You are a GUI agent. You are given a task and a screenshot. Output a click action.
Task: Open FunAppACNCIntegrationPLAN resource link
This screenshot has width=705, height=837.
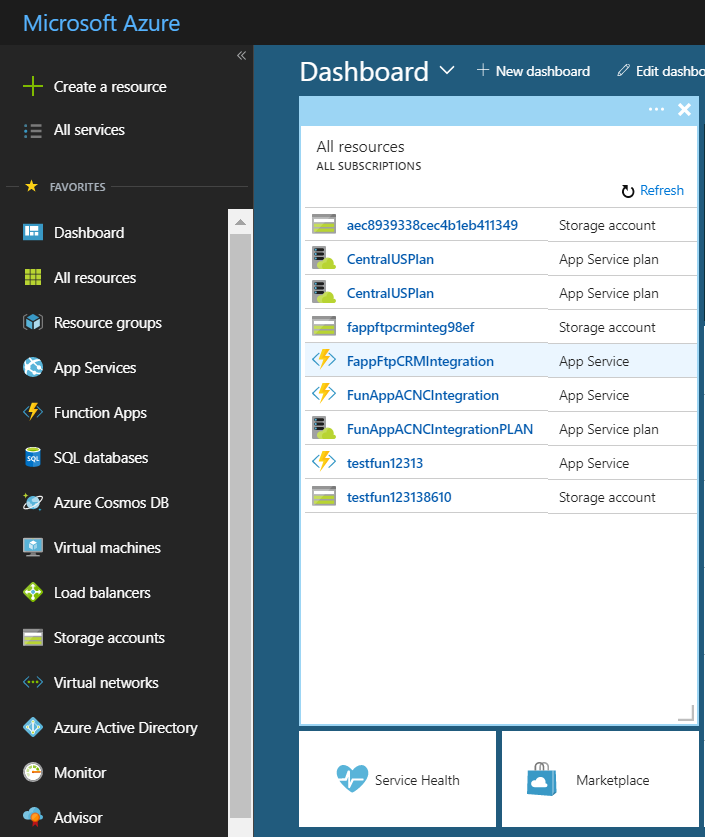tap(440, 429)
